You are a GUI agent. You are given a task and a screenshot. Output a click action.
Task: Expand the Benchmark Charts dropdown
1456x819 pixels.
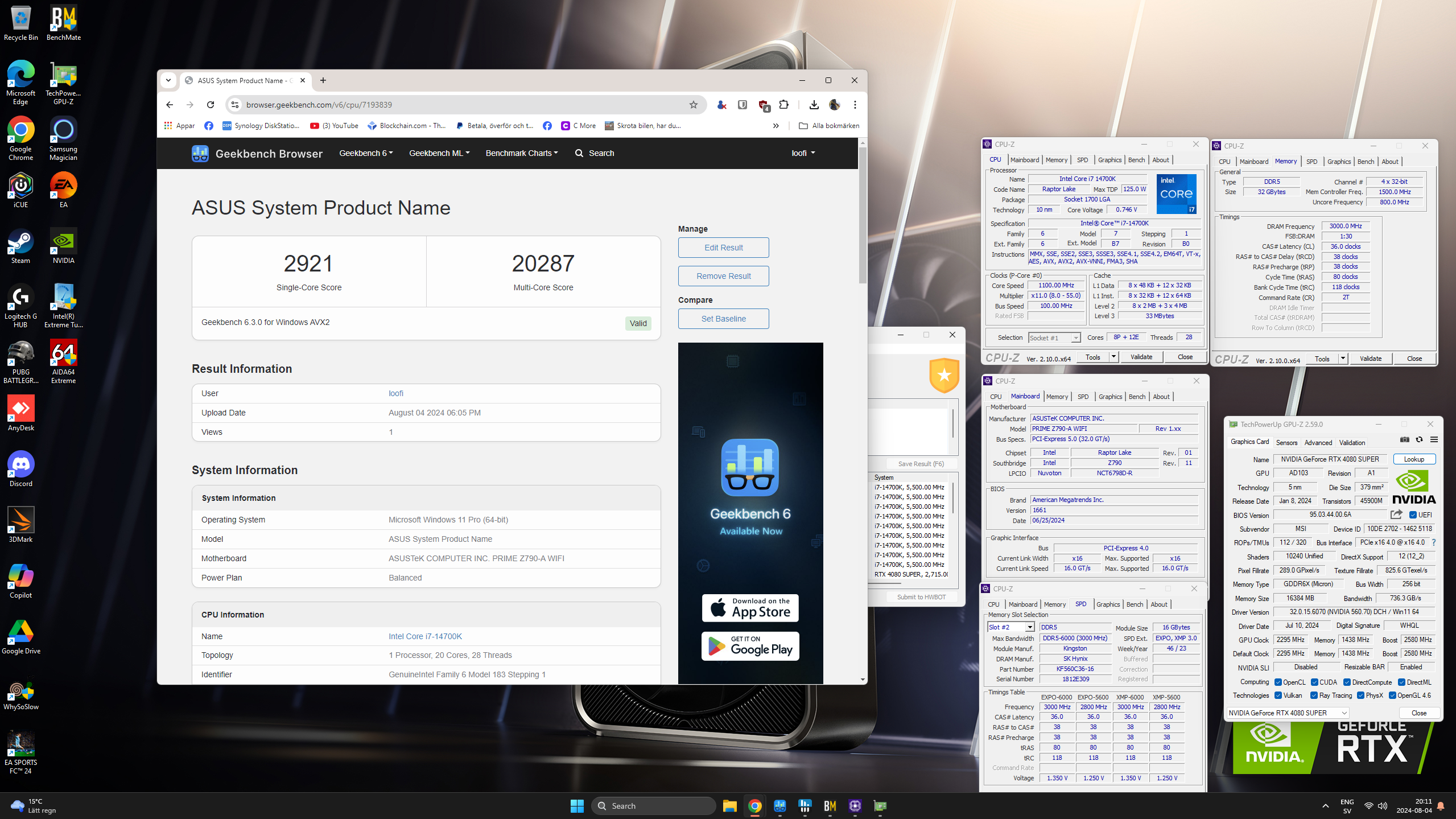(522, 153)
